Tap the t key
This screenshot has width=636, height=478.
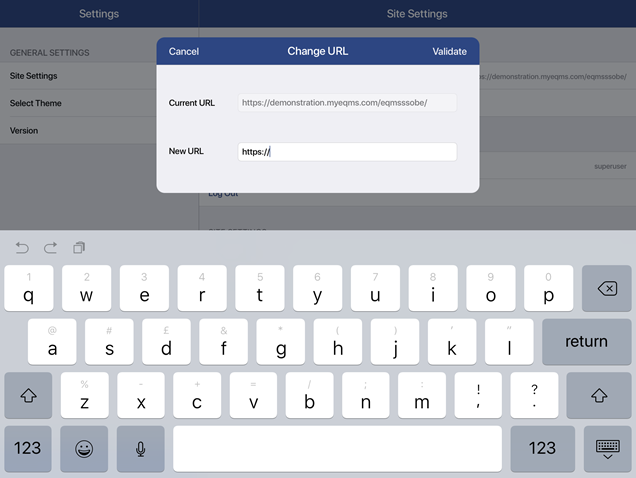(x=260, y=289)
